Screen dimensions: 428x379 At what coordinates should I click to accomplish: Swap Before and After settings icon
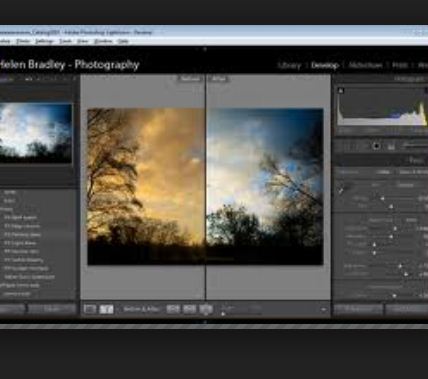206,309
